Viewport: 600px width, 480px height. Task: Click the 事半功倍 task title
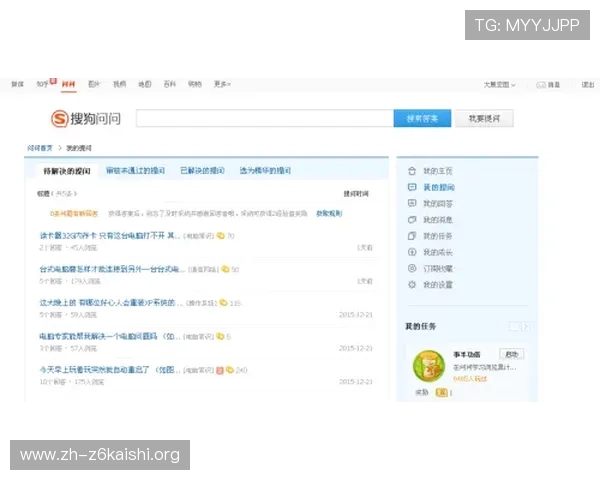click(x=466, y=354)
